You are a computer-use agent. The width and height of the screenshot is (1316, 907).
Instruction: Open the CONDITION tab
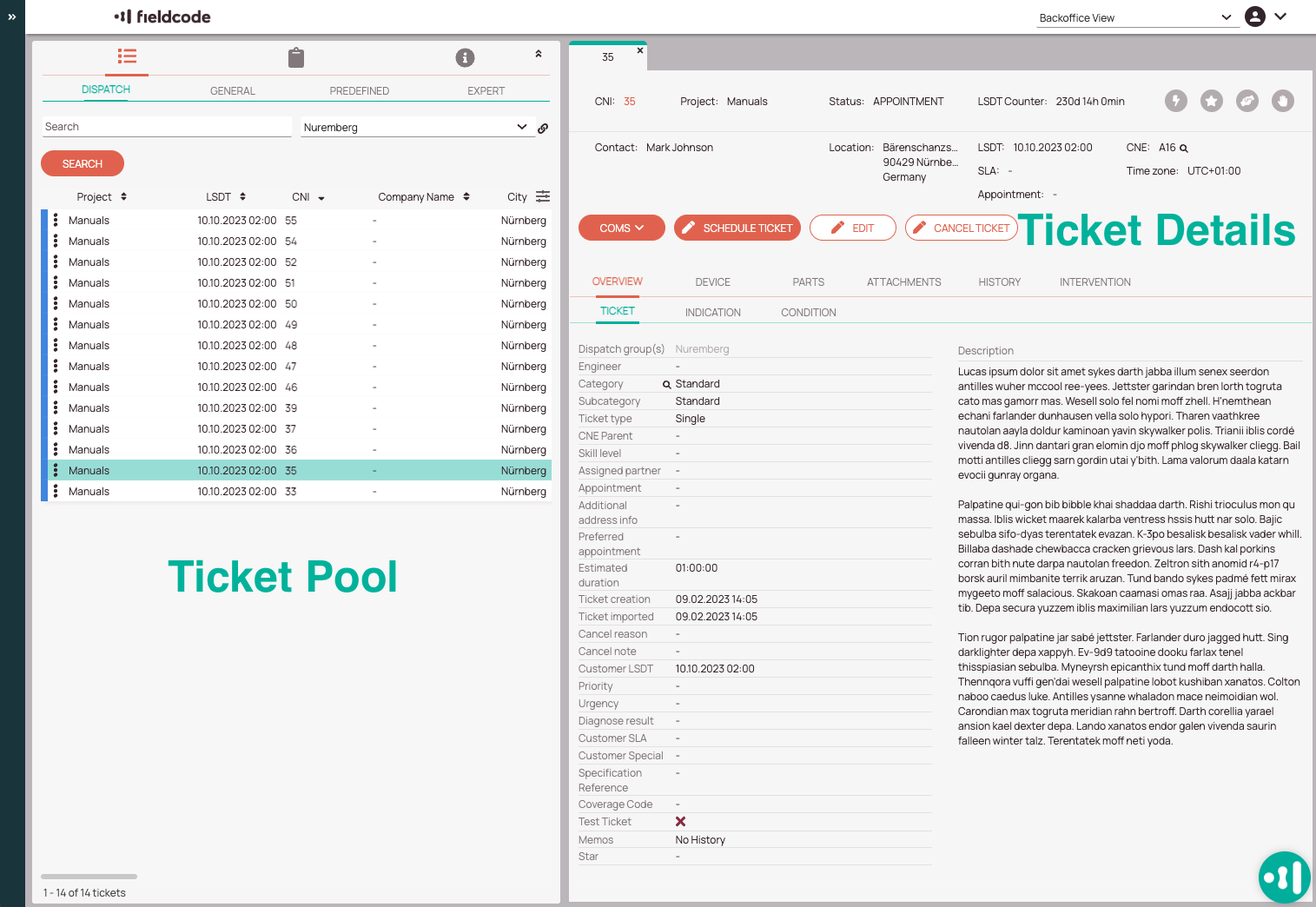point(808,312)
